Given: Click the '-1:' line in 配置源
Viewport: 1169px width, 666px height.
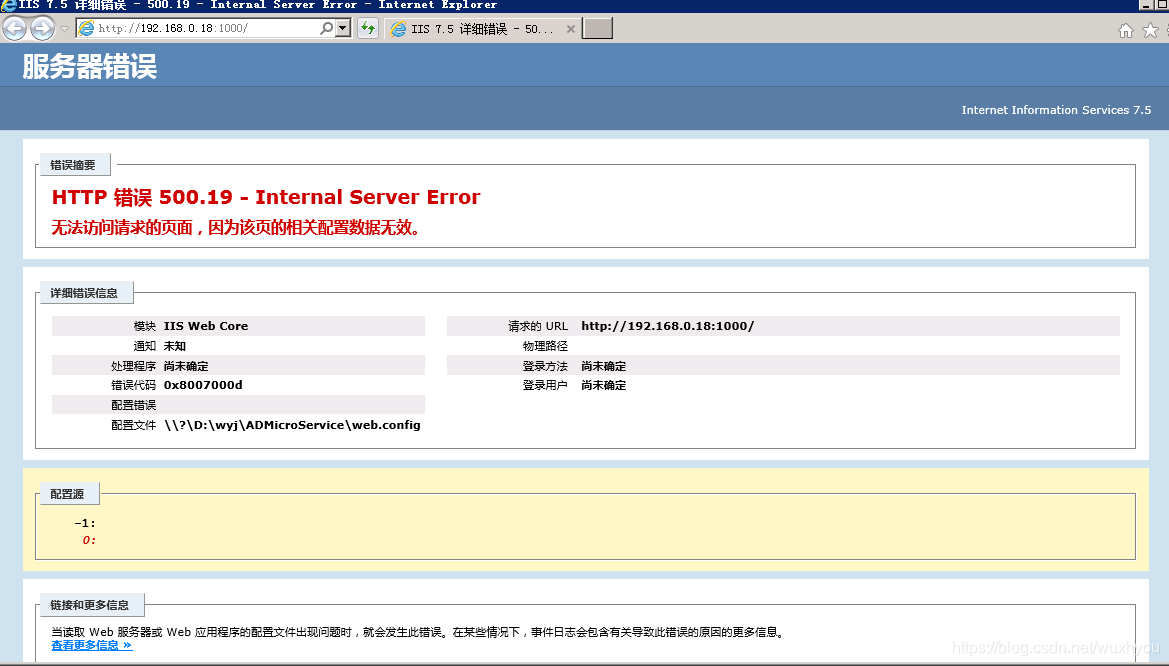Looking at the screenshot, I should point(85,524).
